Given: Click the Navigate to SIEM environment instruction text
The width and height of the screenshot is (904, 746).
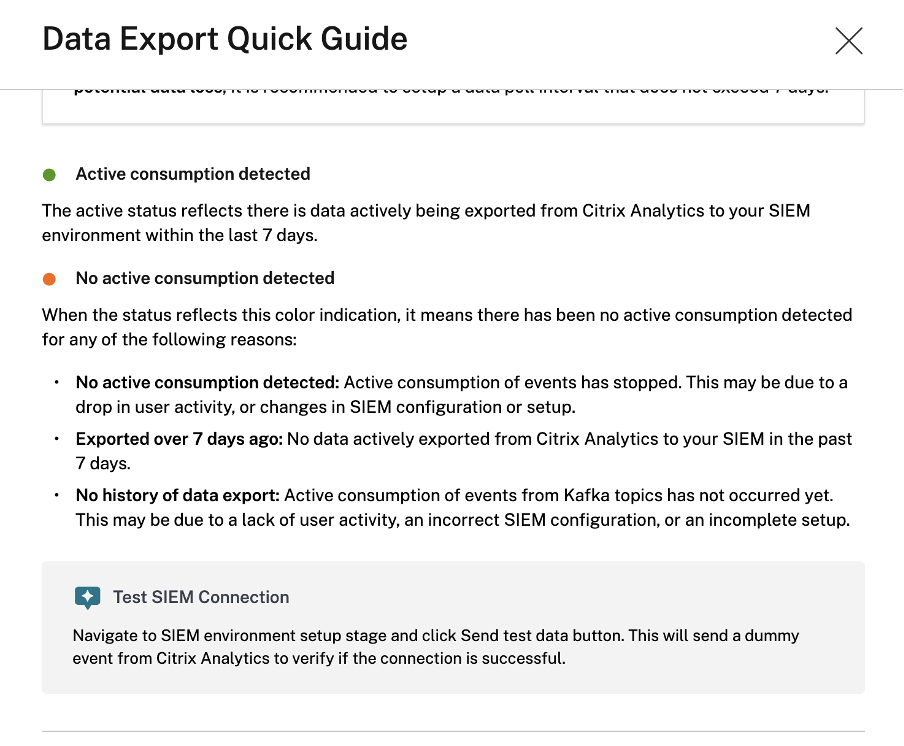Looking at the screenshot, I should click(436, 647).
